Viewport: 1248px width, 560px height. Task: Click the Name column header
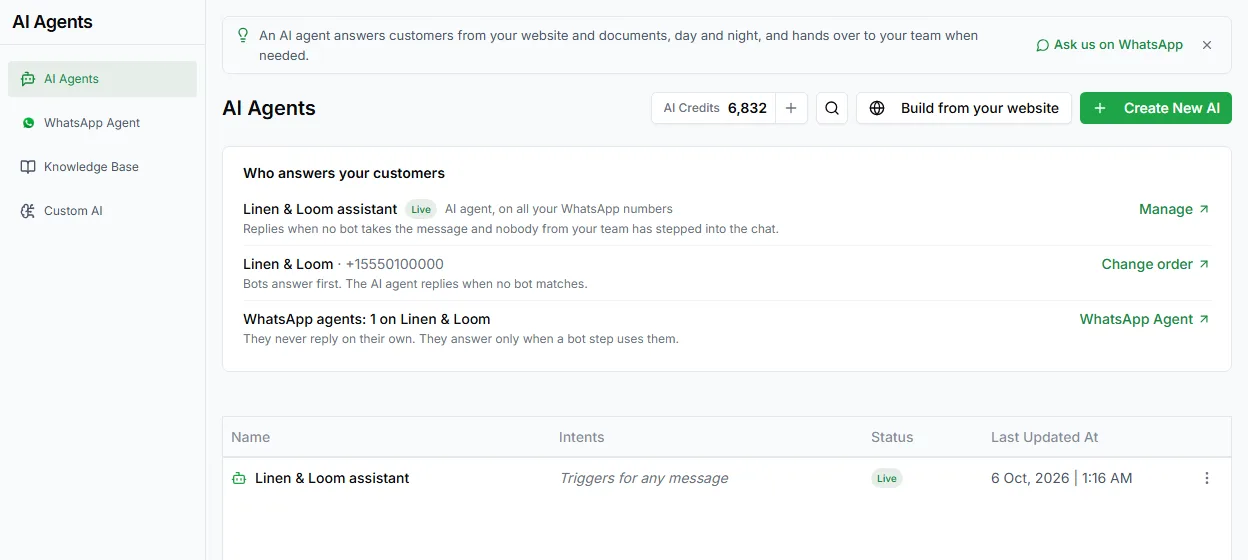(250, 437)
